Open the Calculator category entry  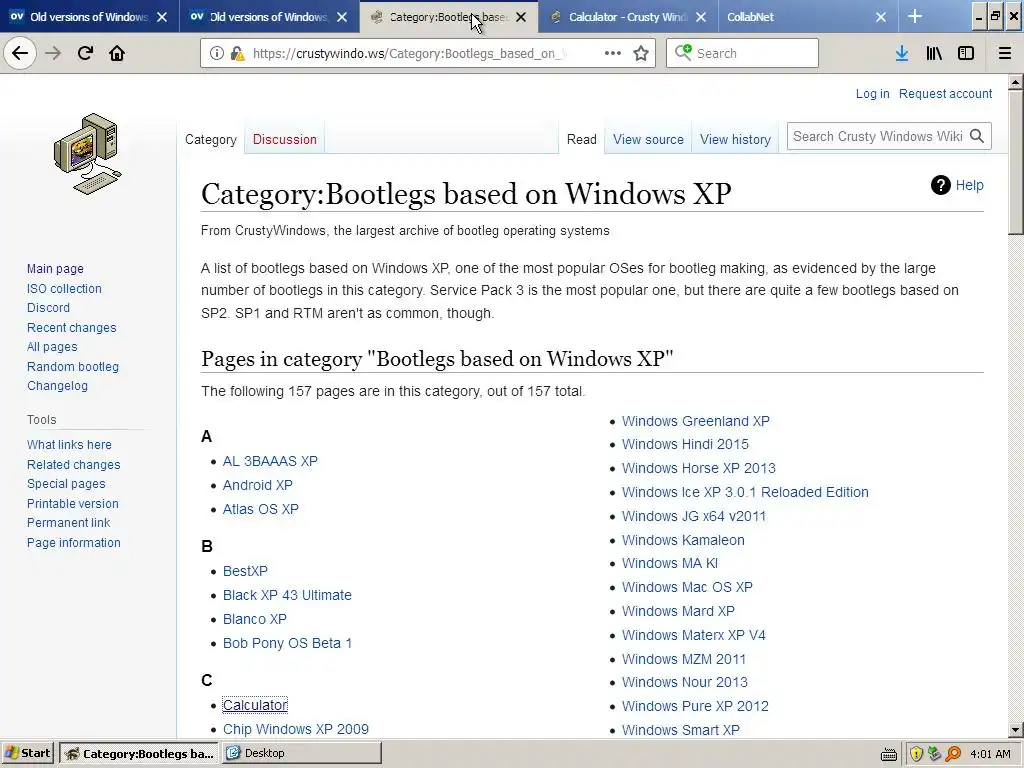[x=255, y=705]
